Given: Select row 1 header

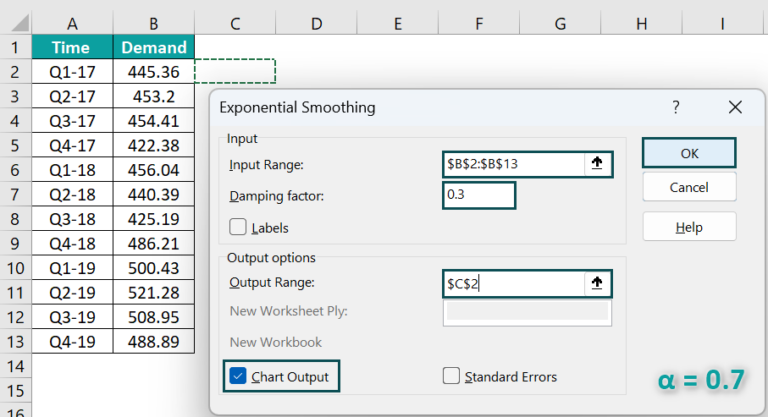Looking at the screenshot, I should pyautogui.click(x=15, y=47).
